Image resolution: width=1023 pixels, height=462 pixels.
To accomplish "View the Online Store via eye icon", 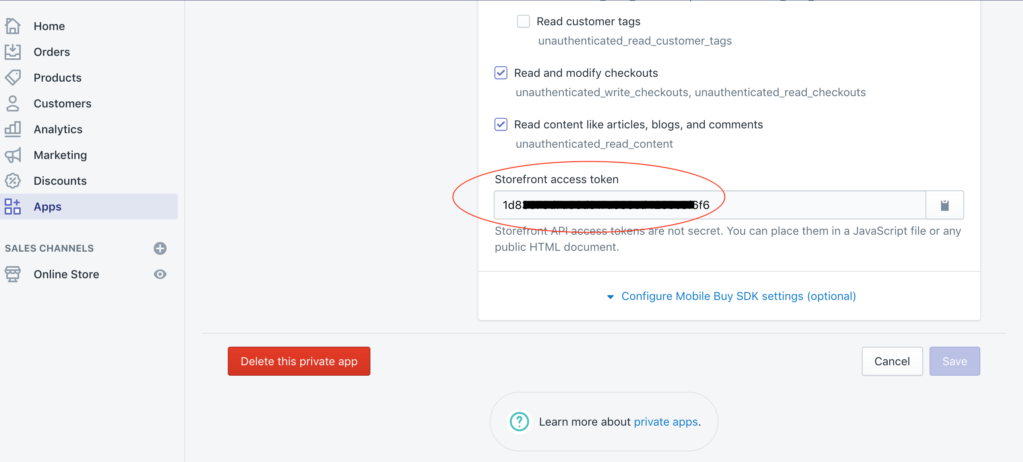I will coord(160,274).
